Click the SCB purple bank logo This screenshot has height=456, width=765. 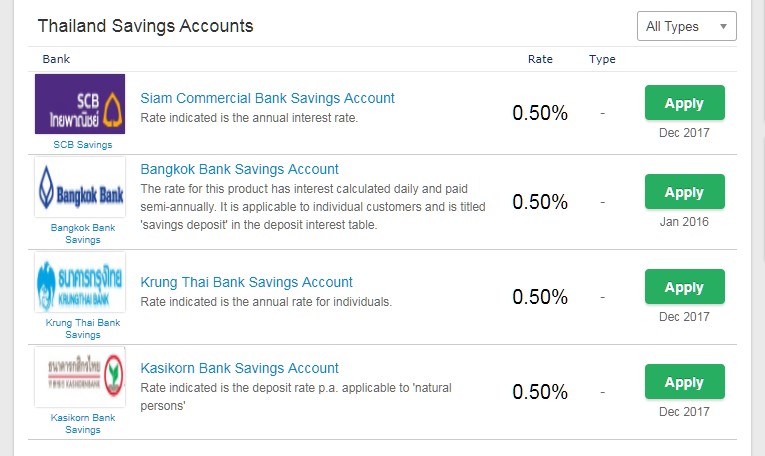tap(80, 104)
